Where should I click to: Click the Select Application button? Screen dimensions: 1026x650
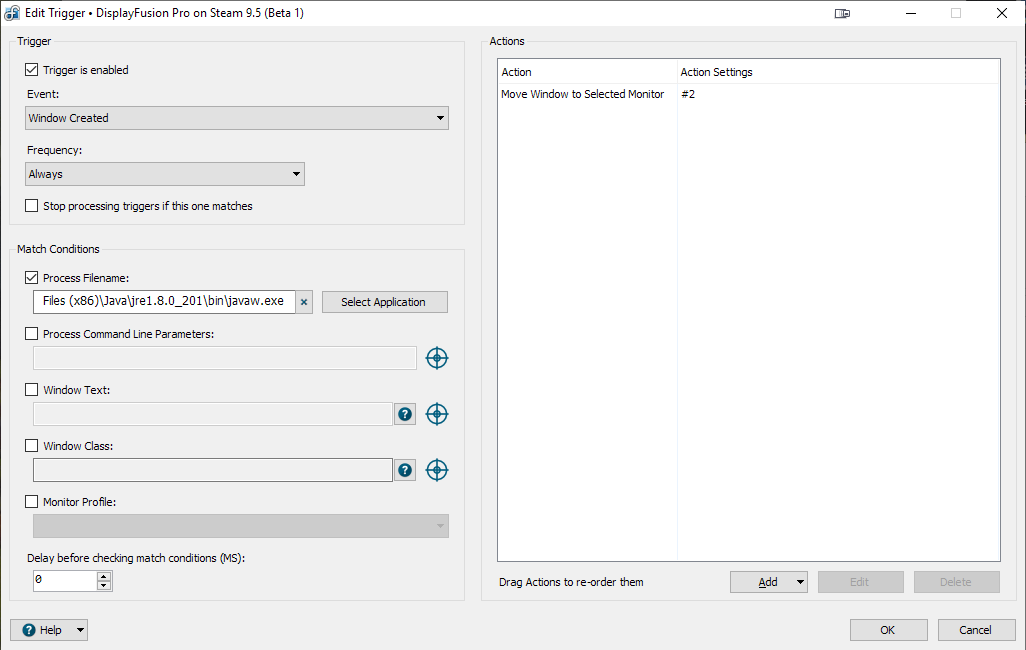coord(384,302)
